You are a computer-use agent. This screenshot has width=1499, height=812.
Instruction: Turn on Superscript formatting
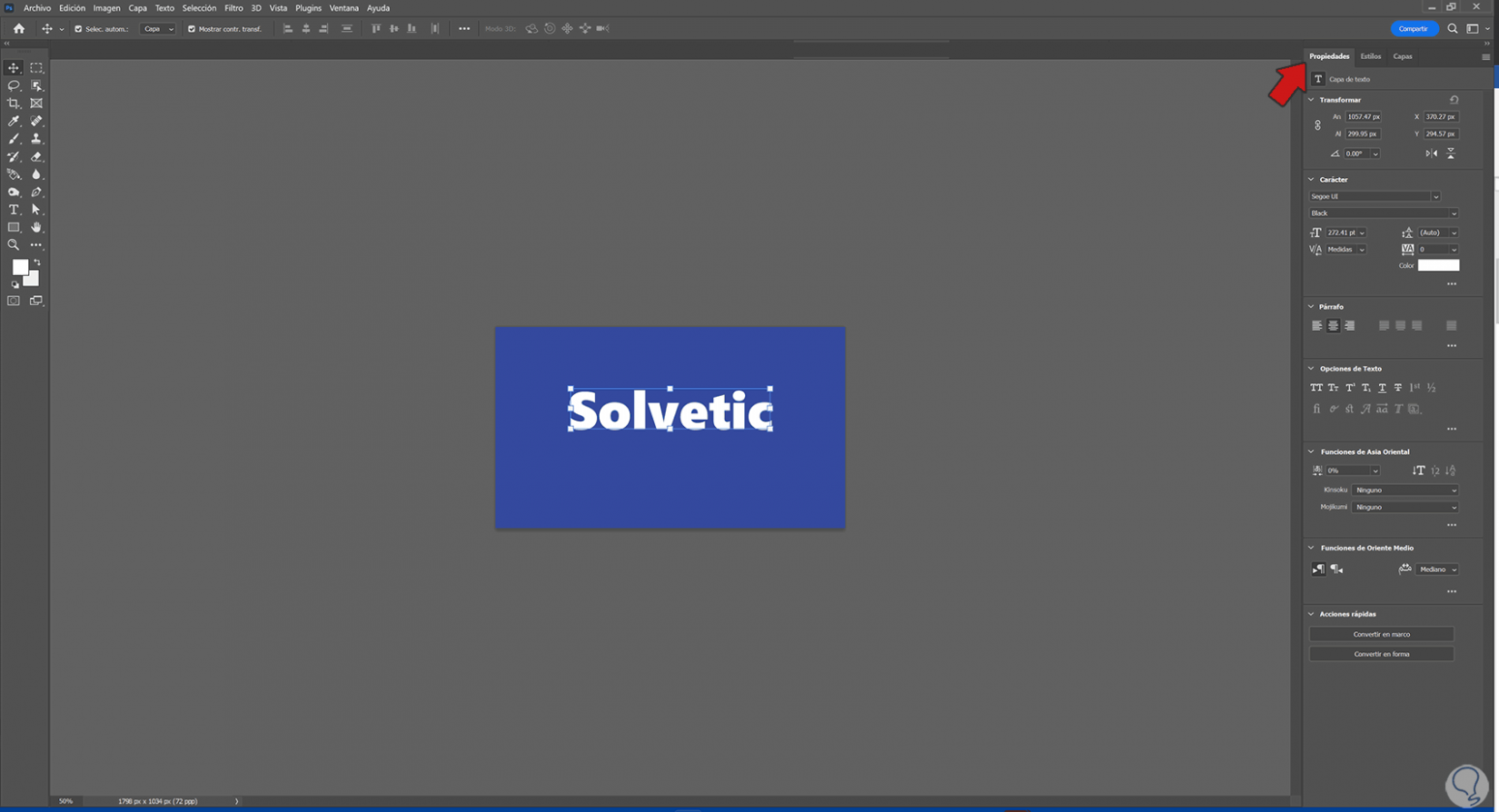1350,388
